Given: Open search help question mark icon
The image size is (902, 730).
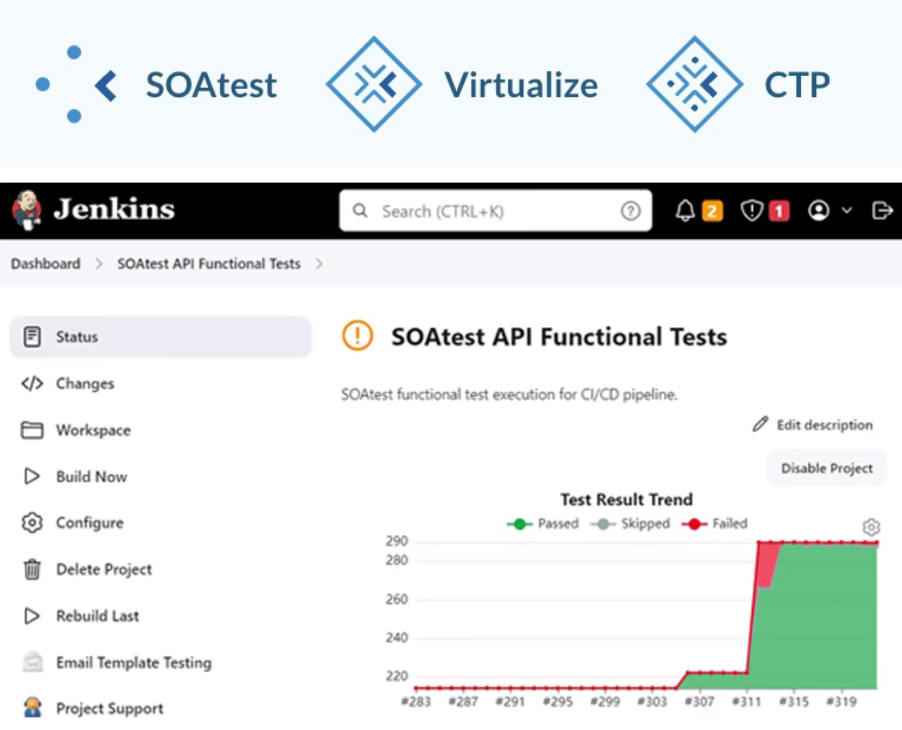Looking at the screenshot, I should tap(630, 211).
